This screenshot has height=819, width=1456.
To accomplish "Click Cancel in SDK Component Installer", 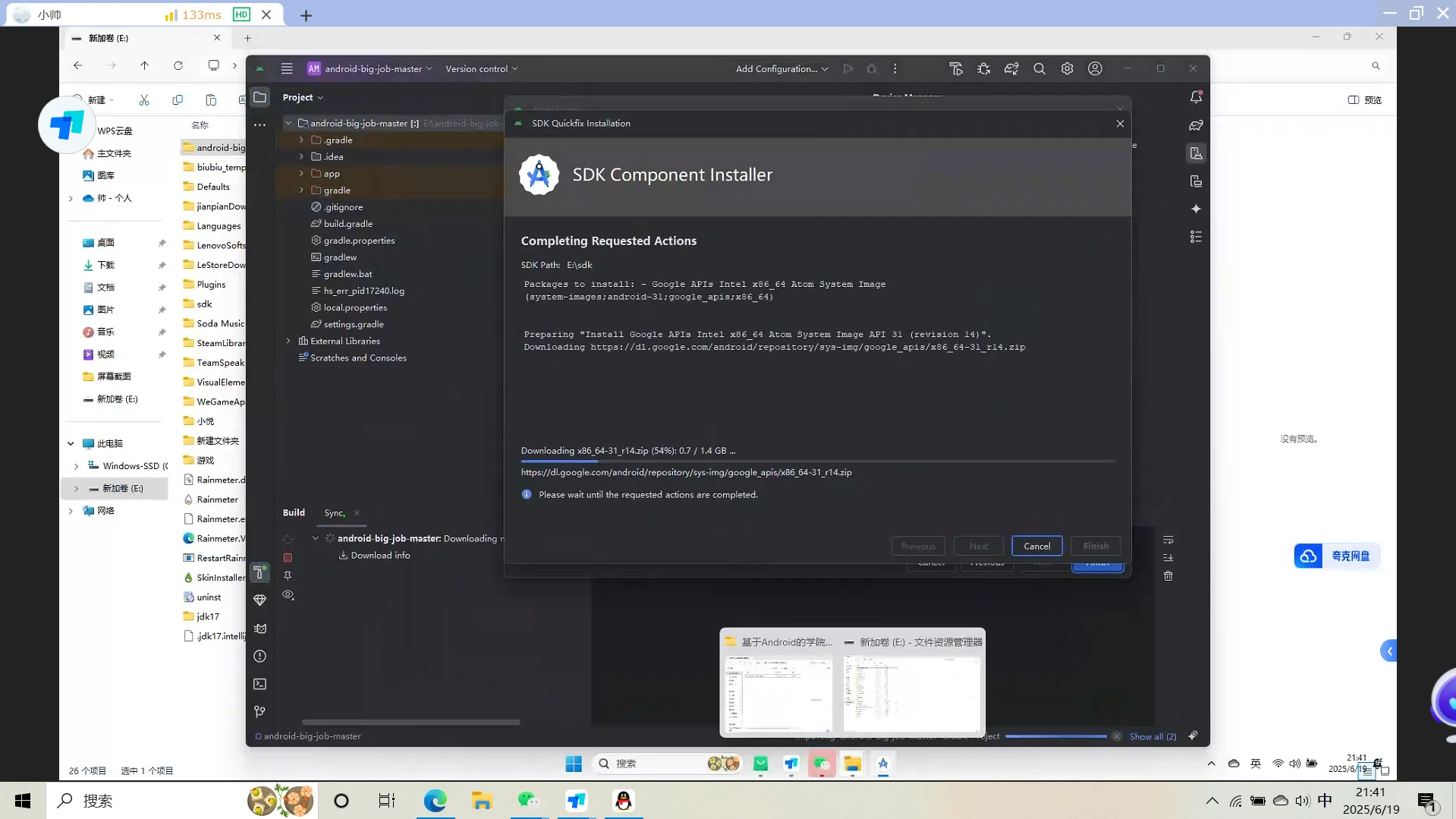I will 1036,547.
